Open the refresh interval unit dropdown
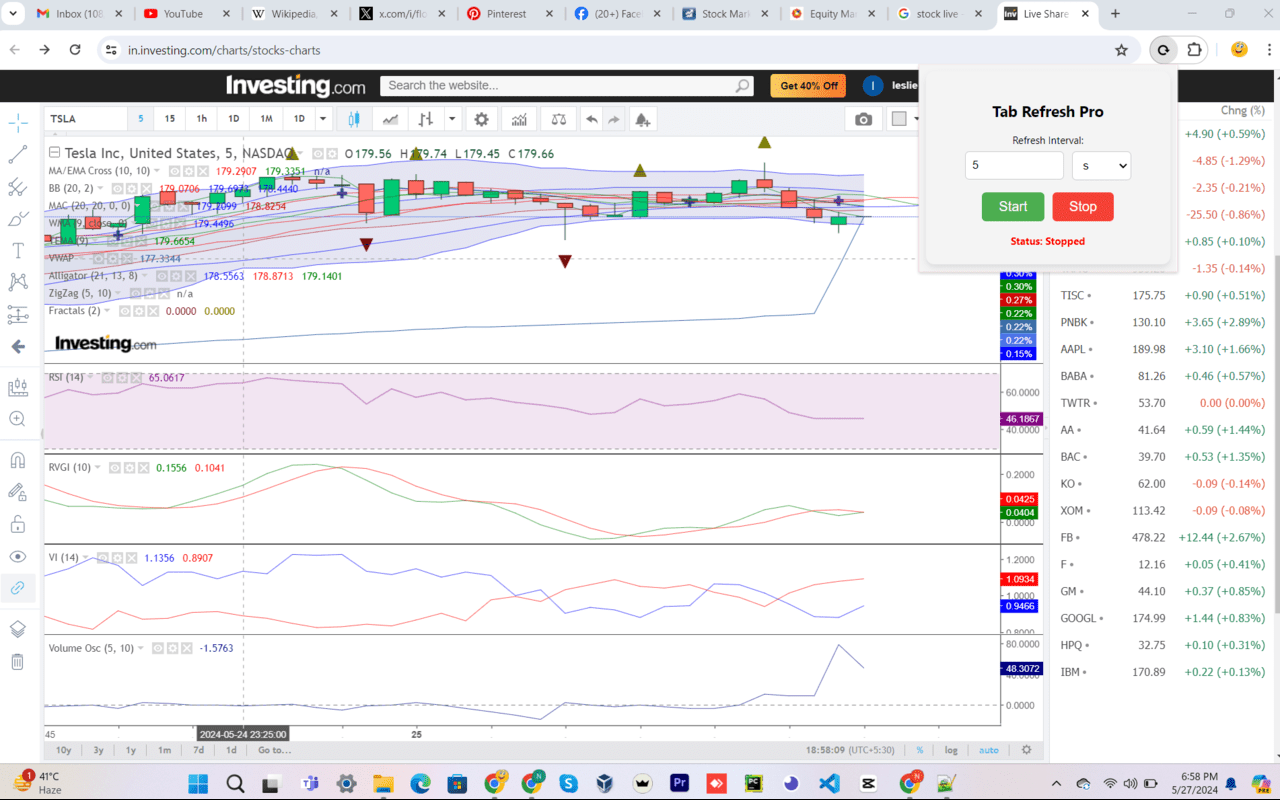 tap(1101, 166)
